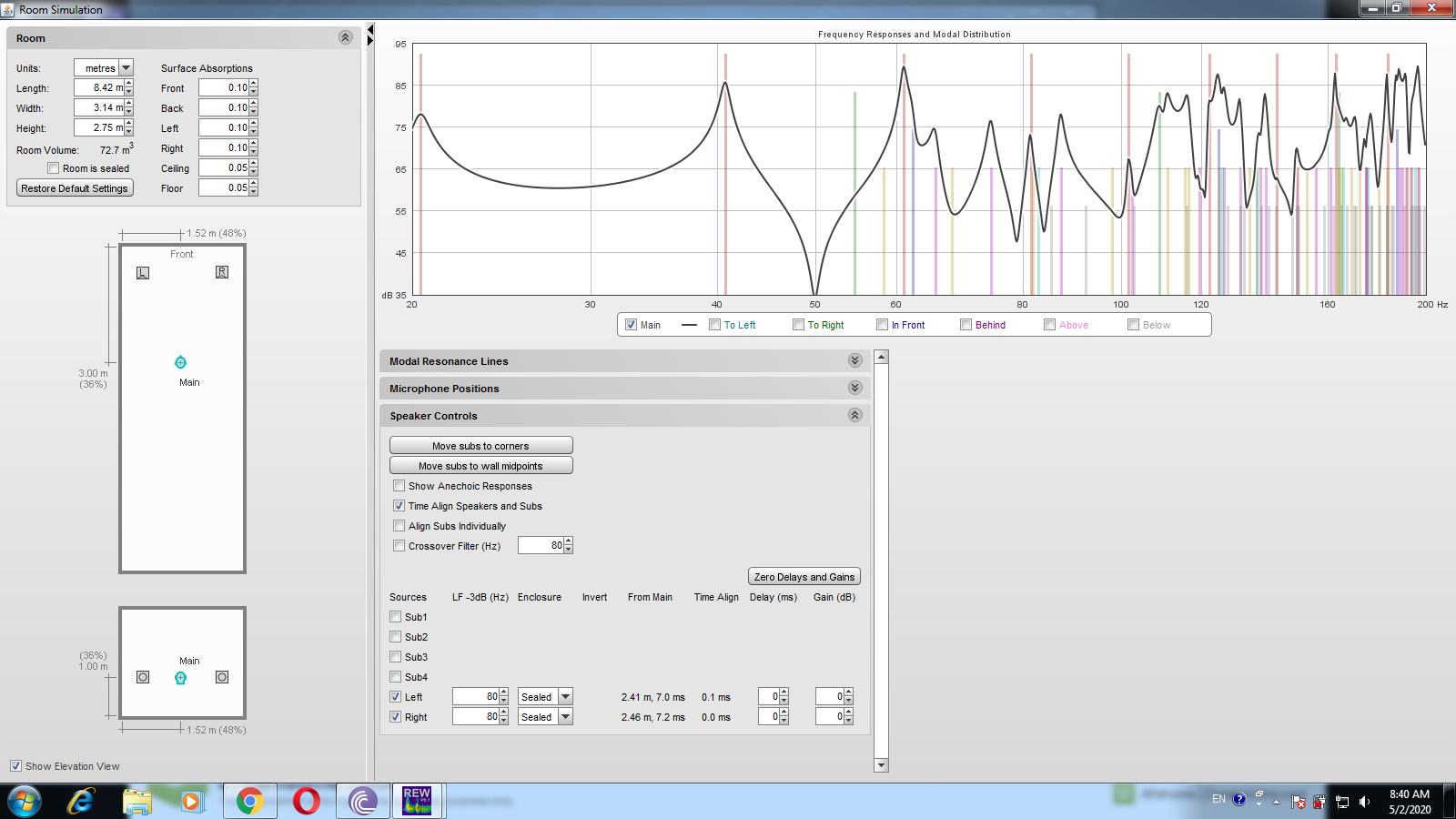Click the Left speaker icon in room plan
Image resolution: width=1456 pixels, height=819 pixels.
pos(143,273)
